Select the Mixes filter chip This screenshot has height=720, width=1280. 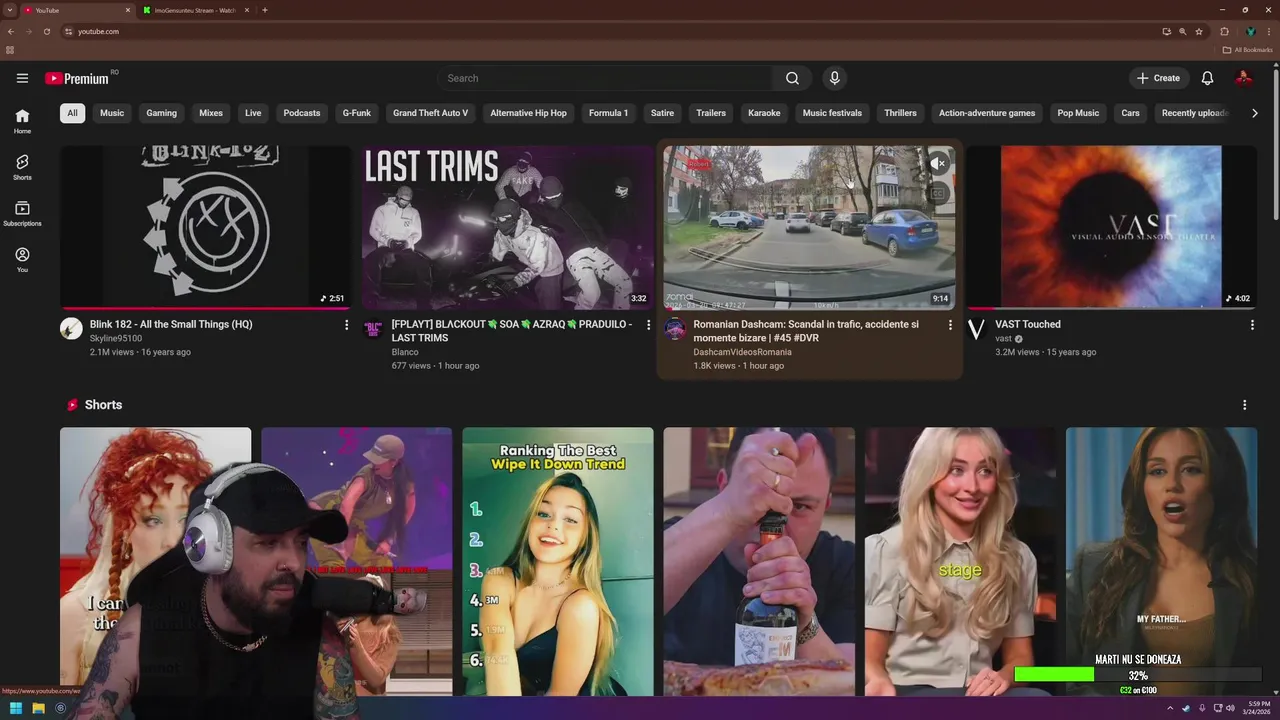pos(211,113)
